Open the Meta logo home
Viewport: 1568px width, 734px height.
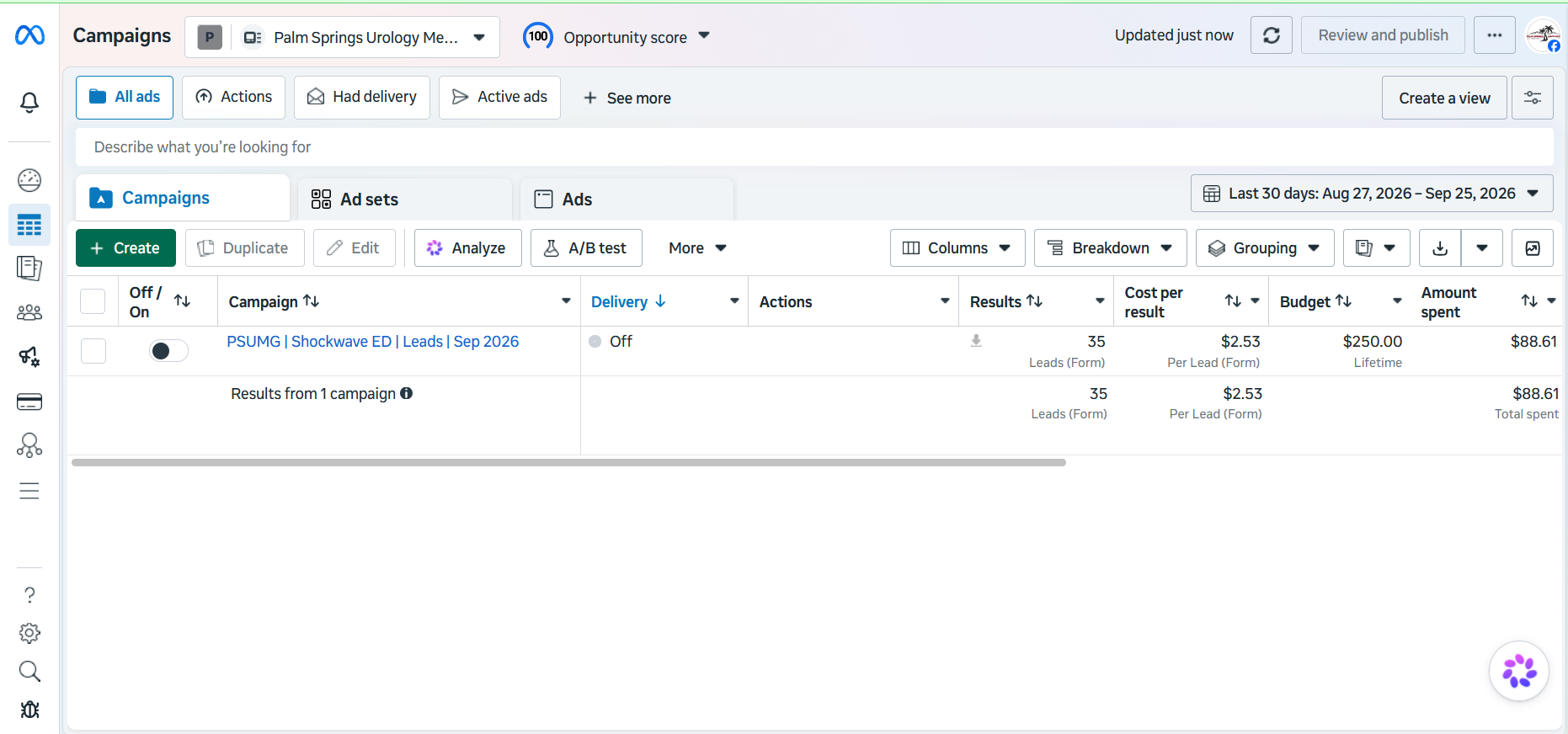pyautogui.click(x=29, y=35)
